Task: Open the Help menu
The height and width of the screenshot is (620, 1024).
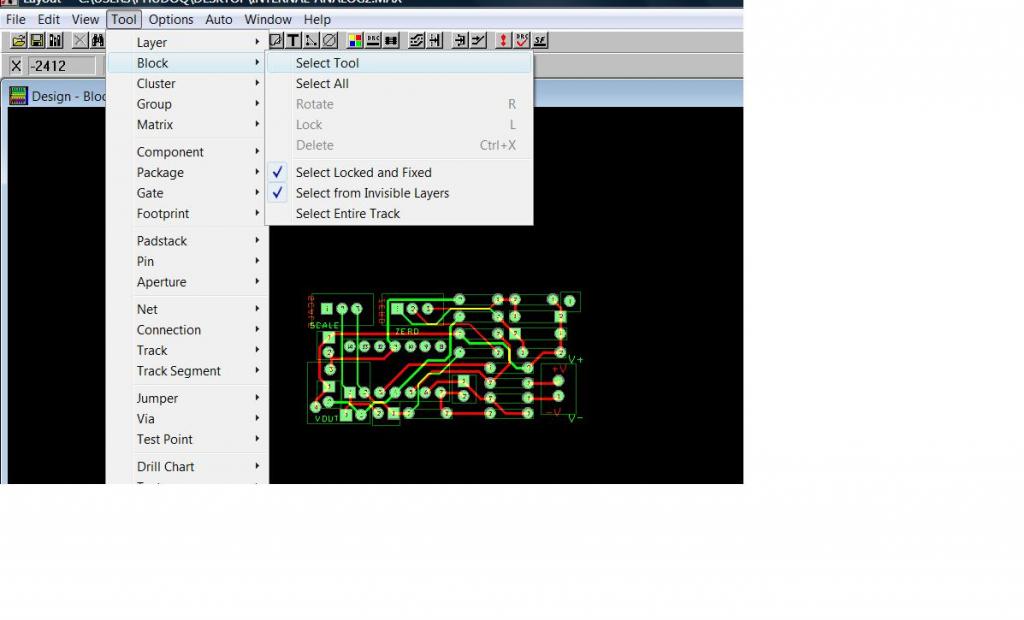Action: pos(317,20)
